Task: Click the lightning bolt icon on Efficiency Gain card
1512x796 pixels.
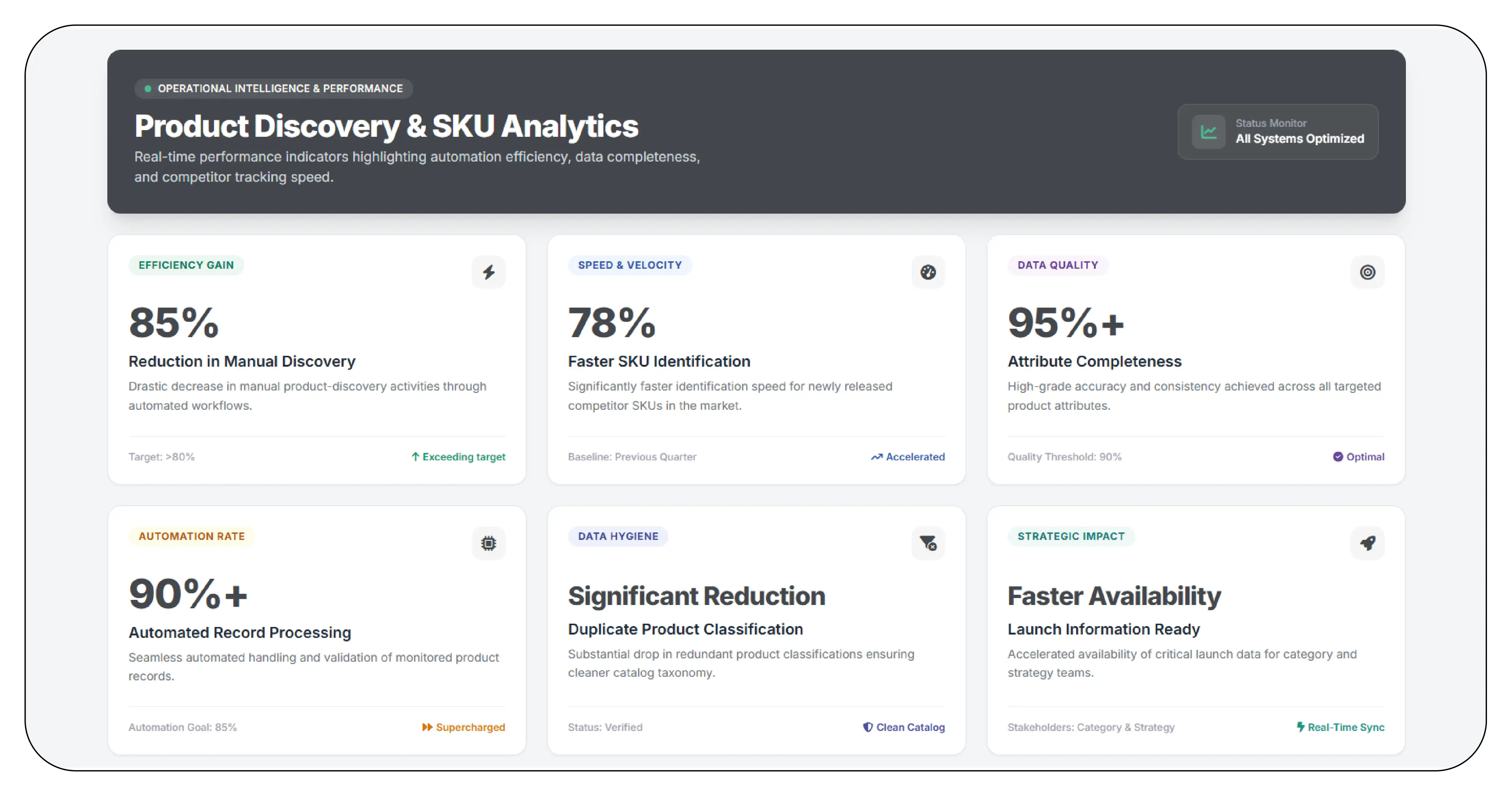Action: 488,272
